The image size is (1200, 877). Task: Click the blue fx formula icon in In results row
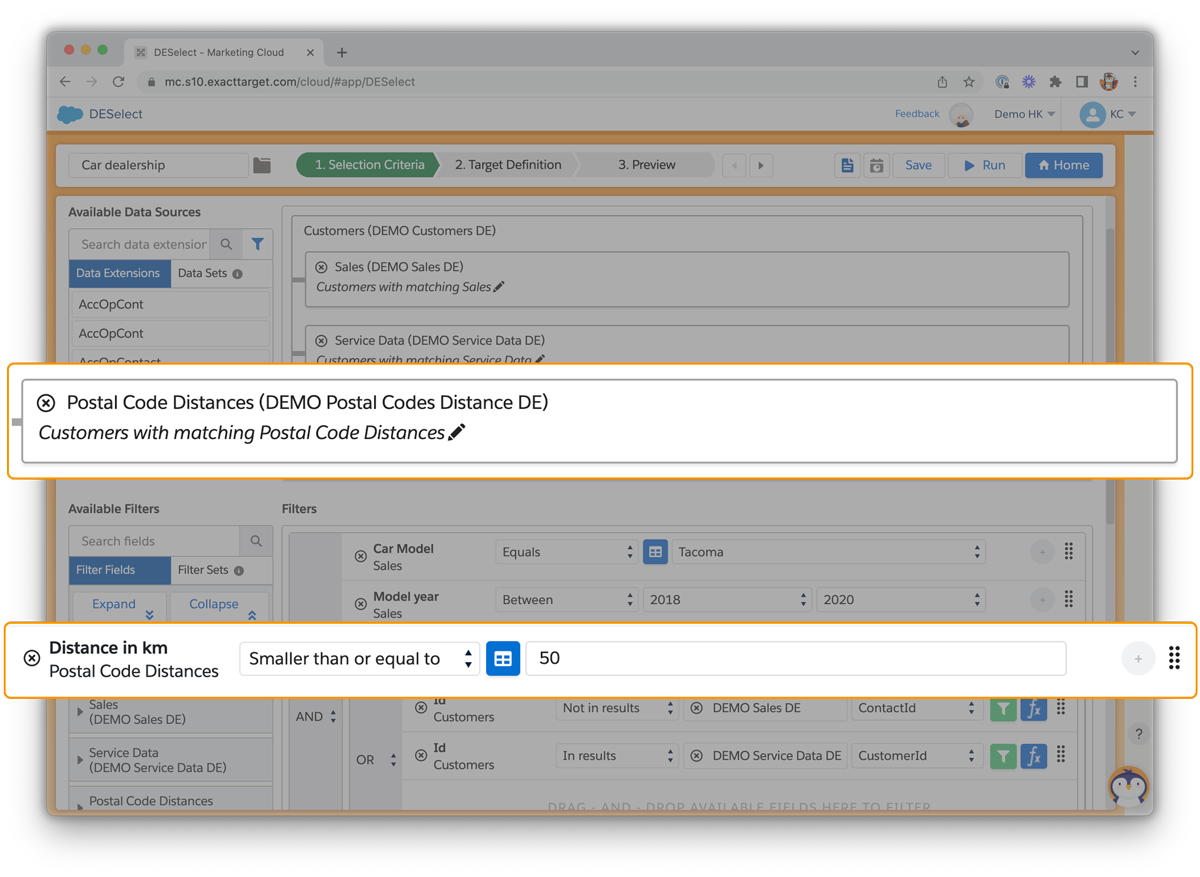pos(1033,756)
